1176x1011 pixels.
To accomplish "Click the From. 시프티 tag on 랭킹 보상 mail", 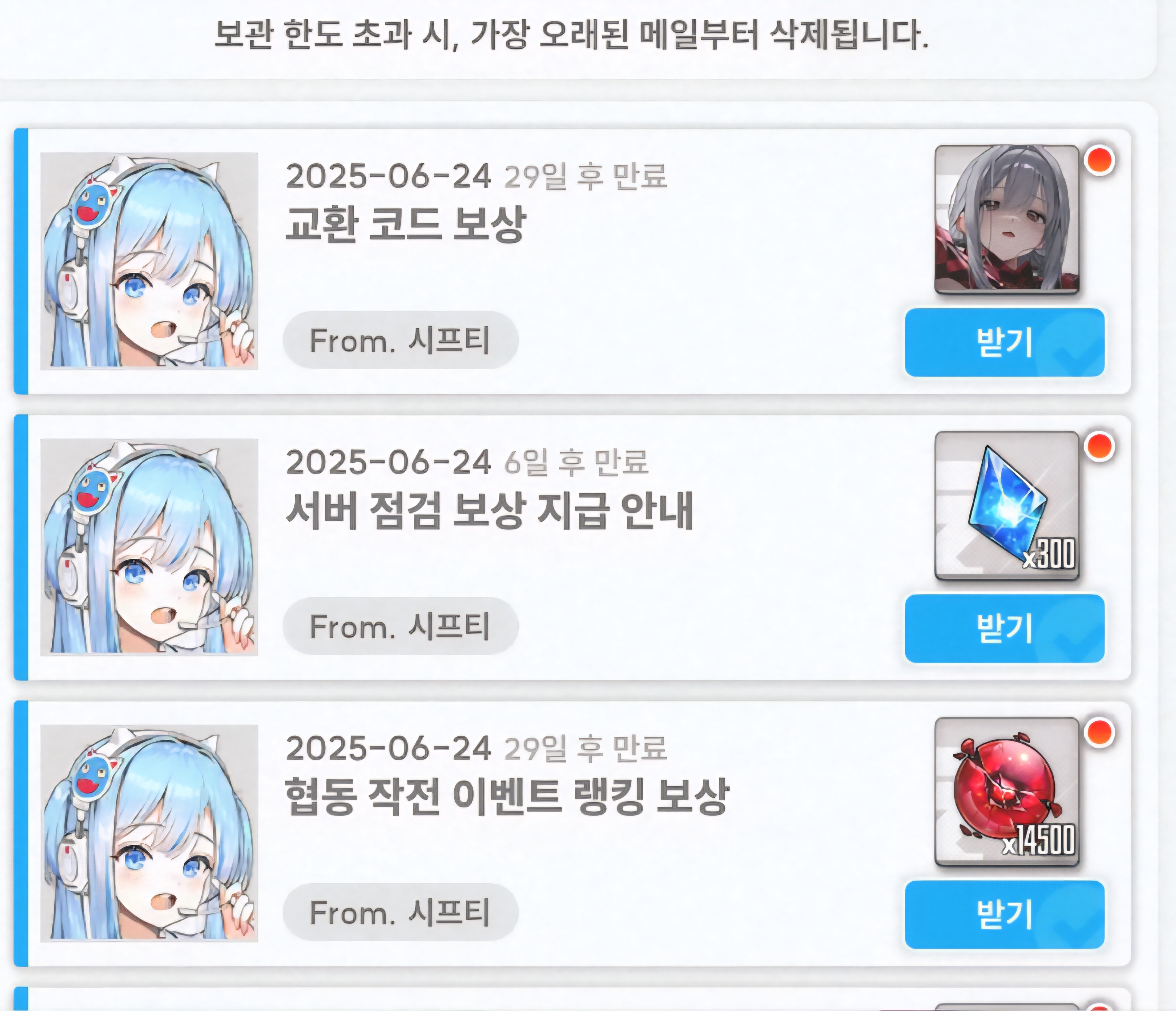I will coord(400,912).
